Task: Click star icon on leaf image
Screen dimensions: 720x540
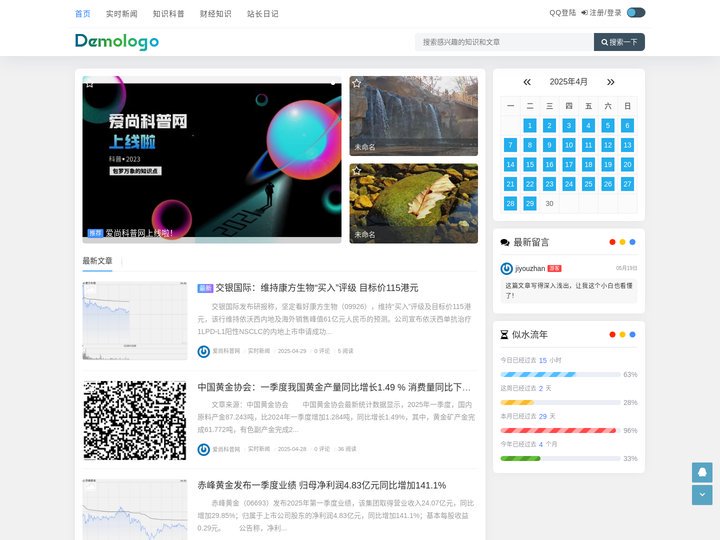Action: coord(356,170)
